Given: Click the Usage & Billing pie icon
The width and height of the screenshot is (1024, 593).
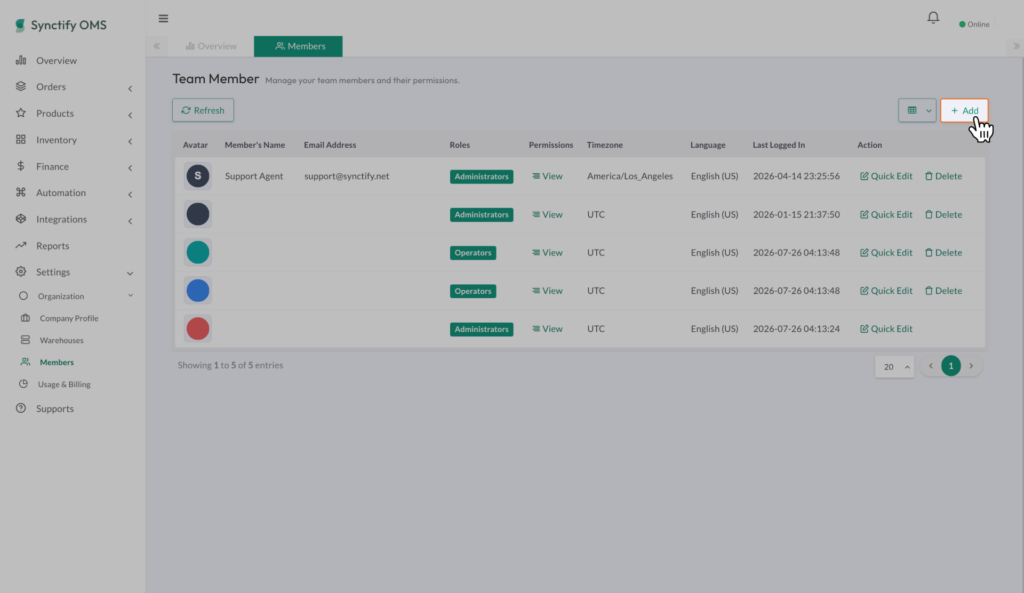Looking at the screenshot, I should pyautogui.click(x=24, y=384).
